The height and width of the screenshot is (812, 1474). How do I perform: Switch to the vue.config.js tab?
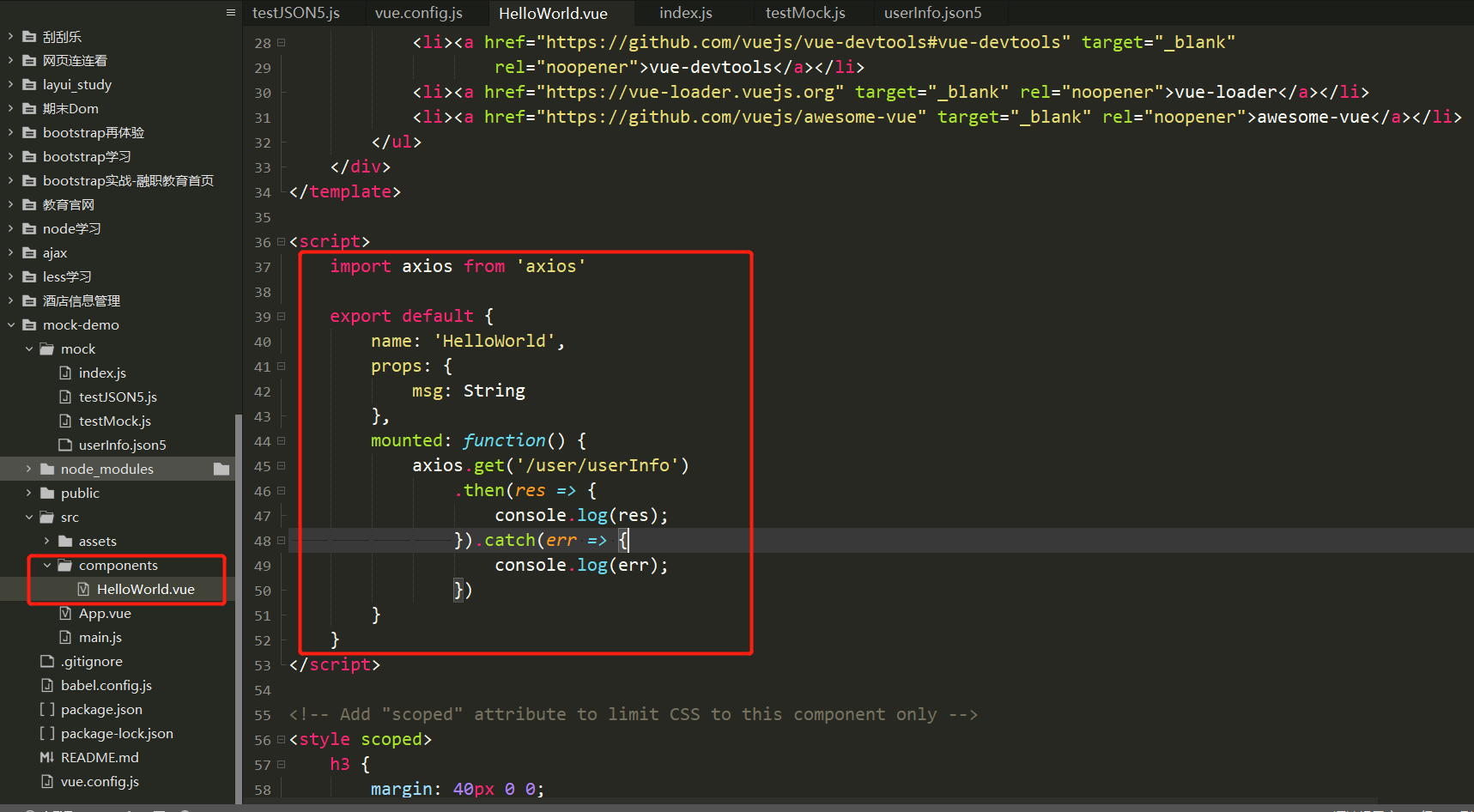(419, 13)
